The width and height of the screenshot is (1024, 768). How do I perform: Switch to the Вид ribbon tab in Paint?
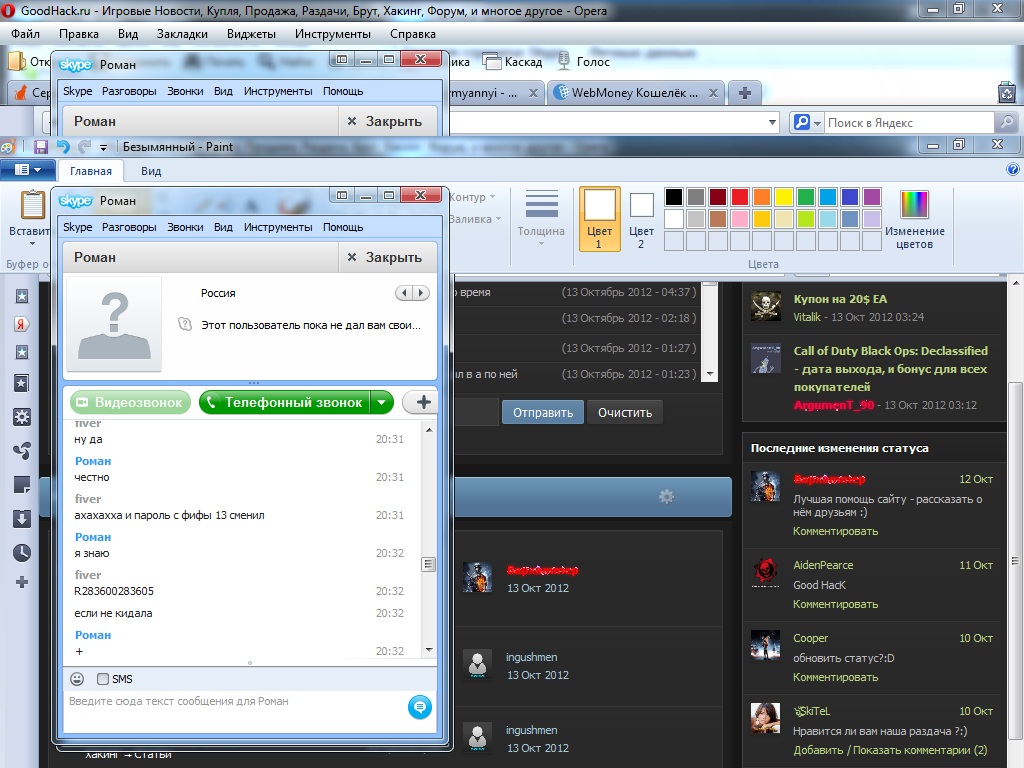tap(151, 171)
